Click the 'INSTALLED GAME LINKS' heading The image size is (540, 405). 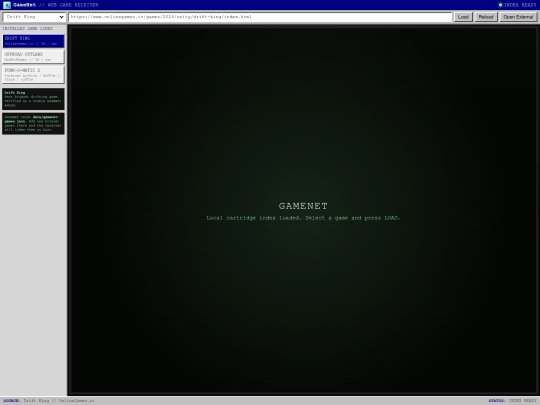point(28,28)
